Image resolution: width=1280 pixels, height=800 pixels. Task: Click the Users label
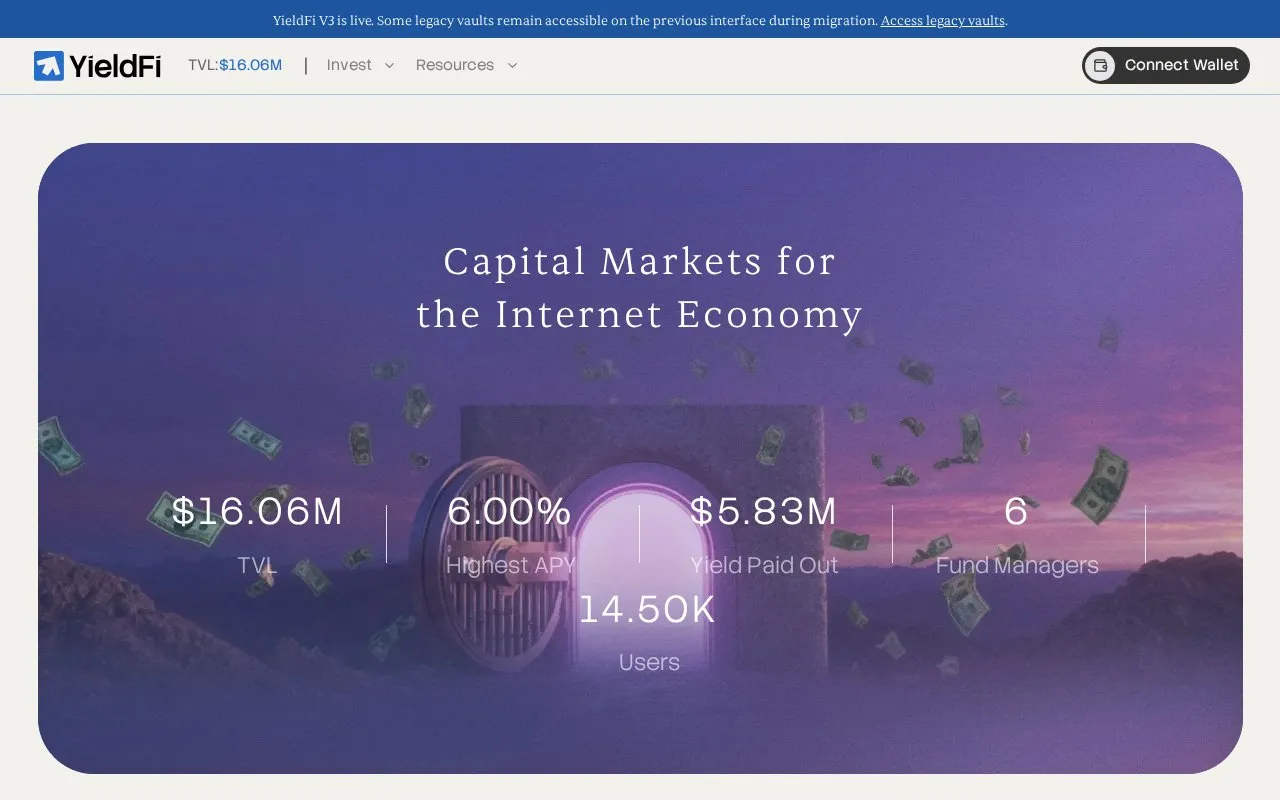pos(649,662)
